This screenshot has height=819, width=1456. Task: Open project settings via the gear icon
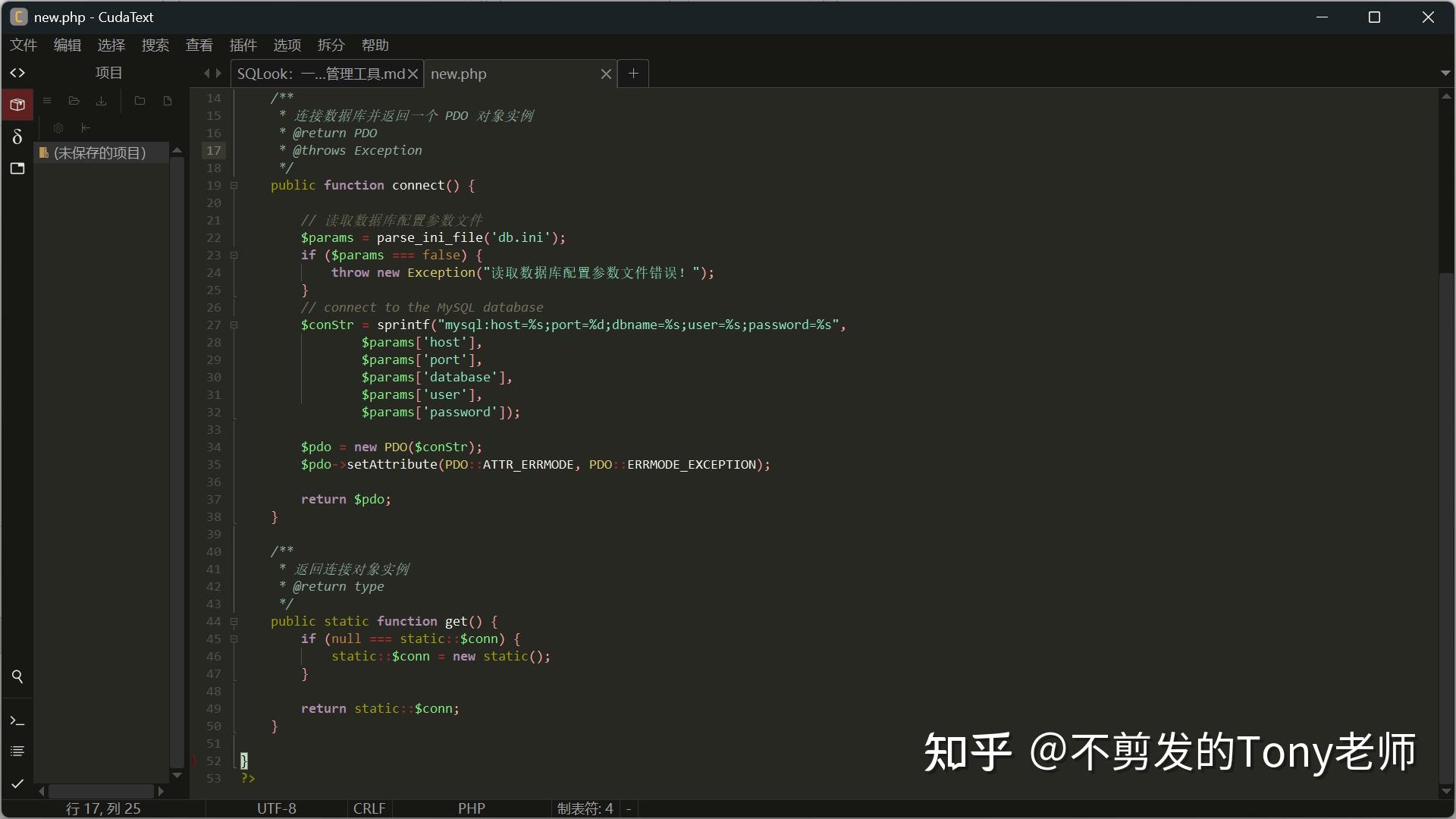[x=58, y=127]
